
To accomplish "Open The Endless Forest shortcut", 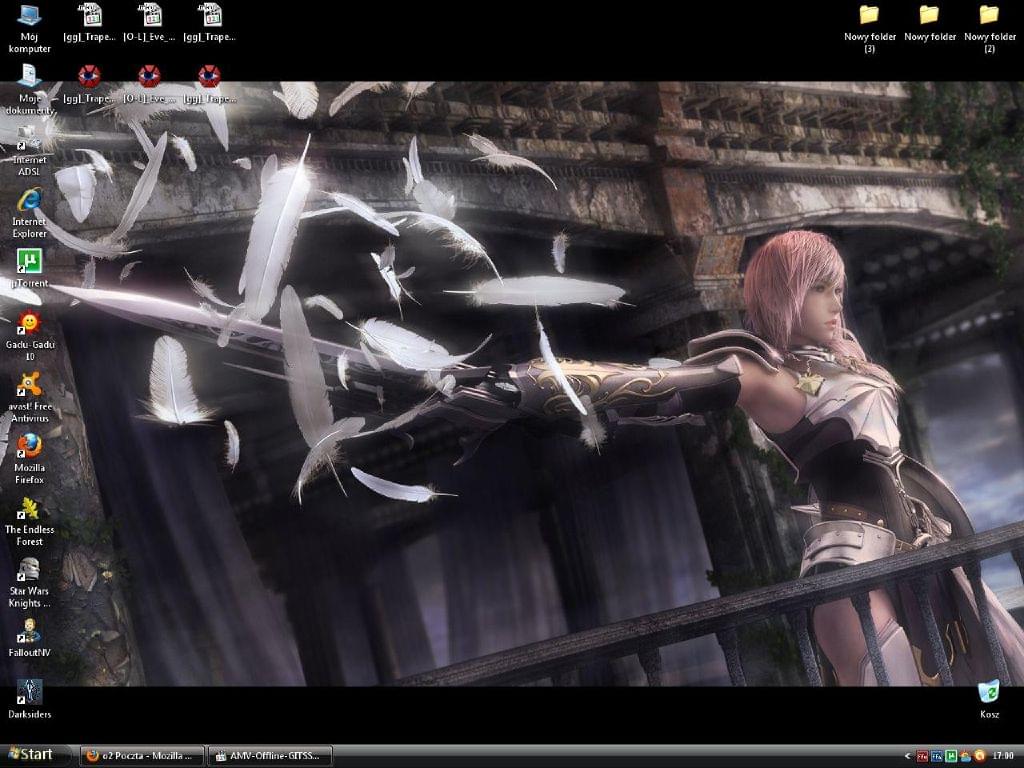I will (29, 520).
